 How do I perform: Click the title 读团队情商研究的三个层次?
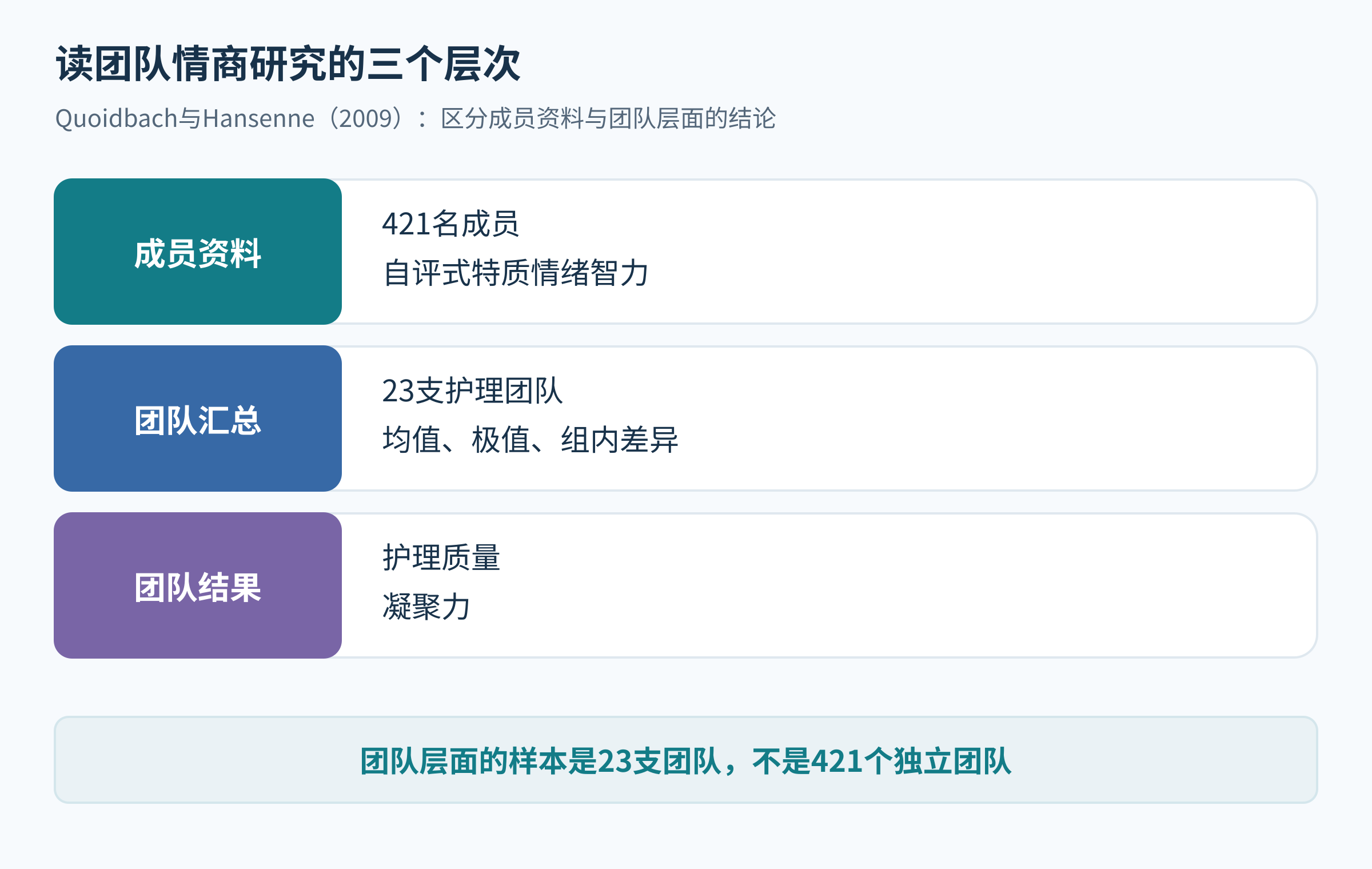(x=288, y=64)
